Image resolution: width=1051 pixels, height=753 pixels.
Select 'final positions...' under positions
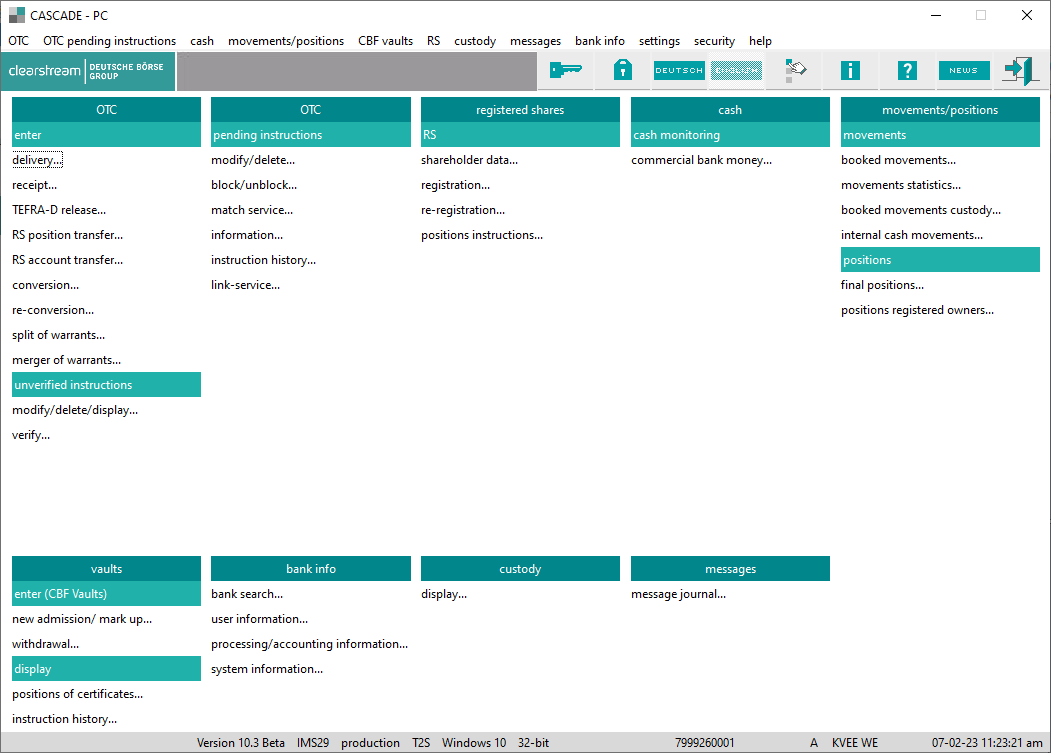(x=882, y=285)
